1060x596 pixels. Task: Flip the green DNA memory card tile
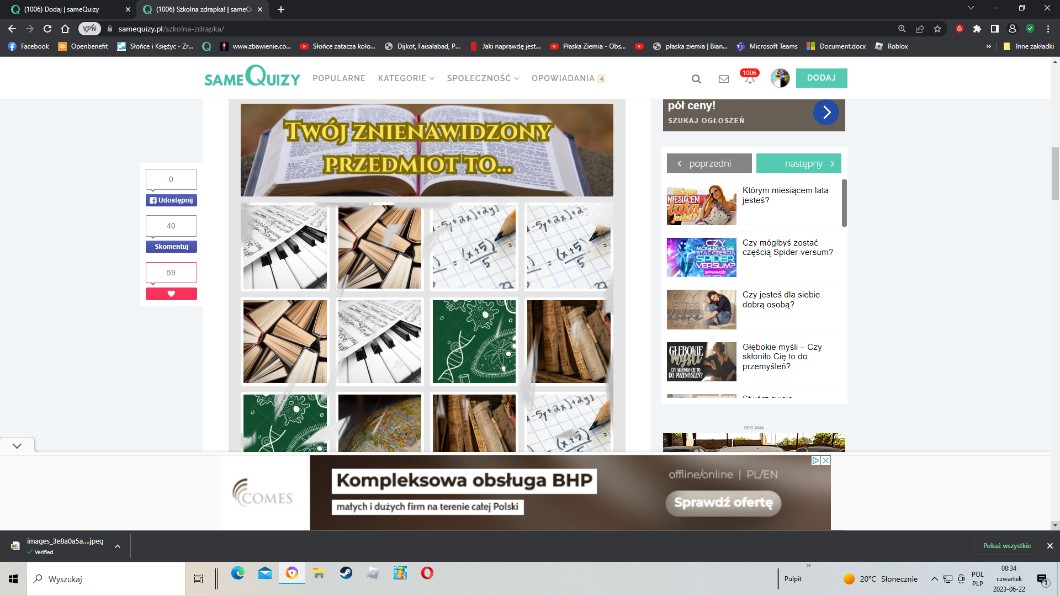tap(473, 341)
